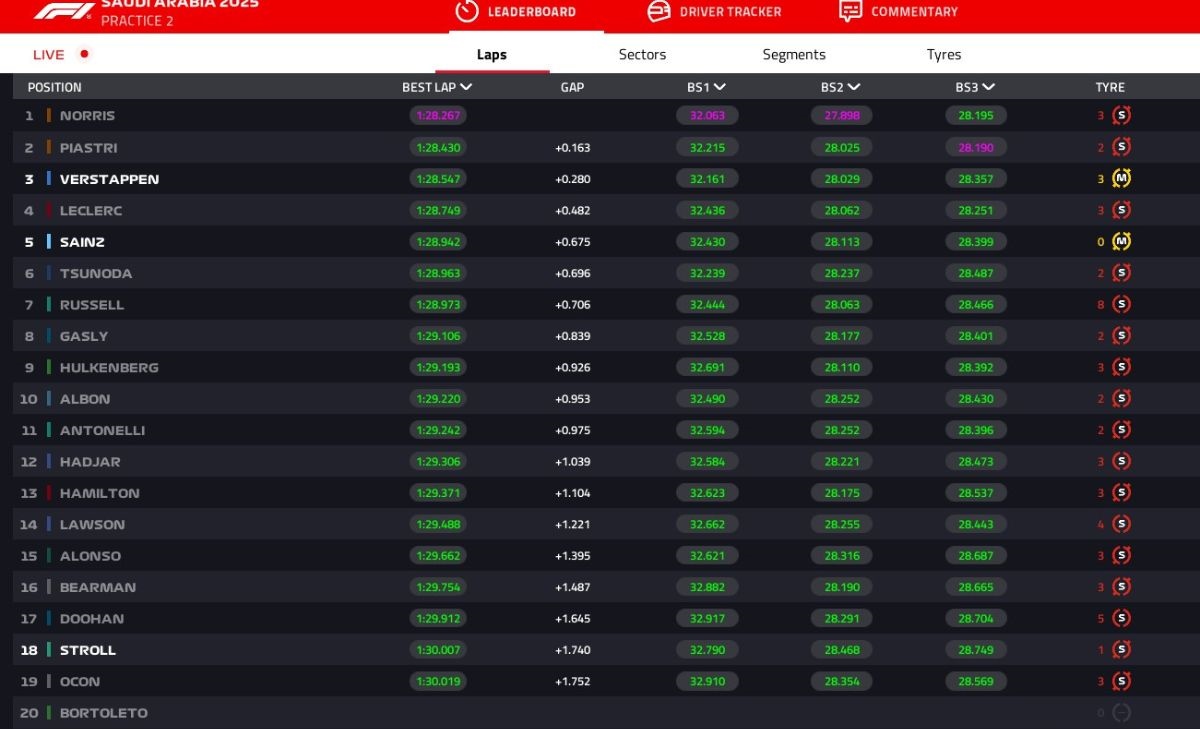Expand the BEST LAP column dropdown
This screenshot has height=729, width=1200.
(466, 88)
